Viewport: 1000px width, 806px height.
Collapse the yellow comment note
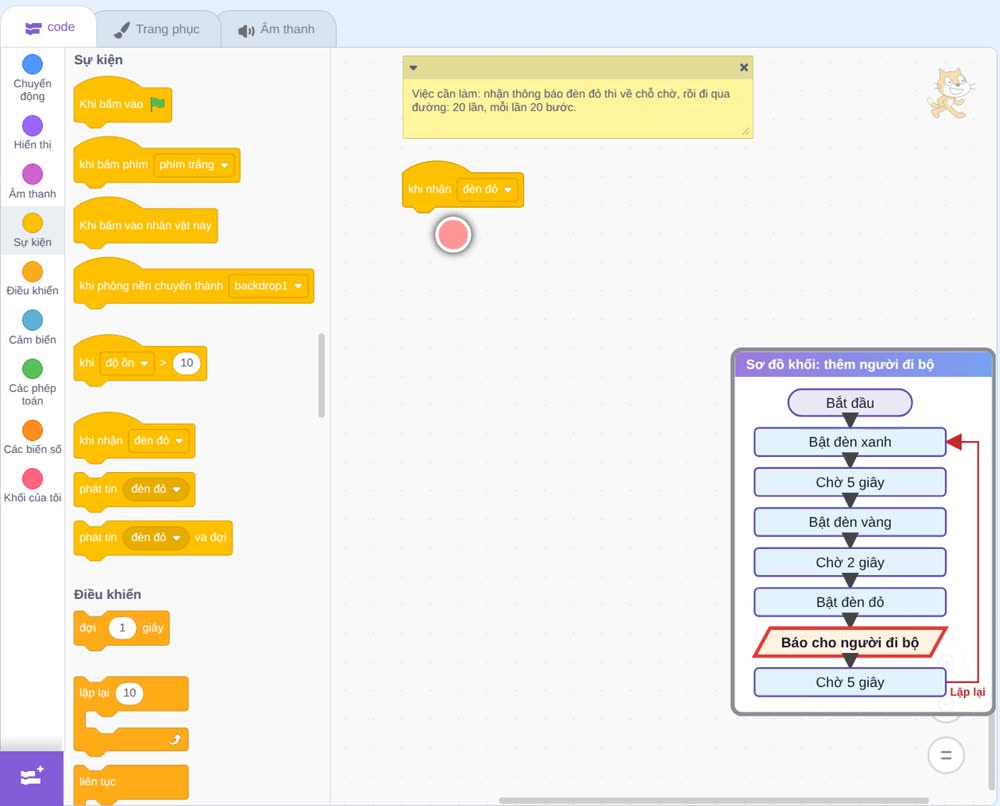click(x=413, y=67)
